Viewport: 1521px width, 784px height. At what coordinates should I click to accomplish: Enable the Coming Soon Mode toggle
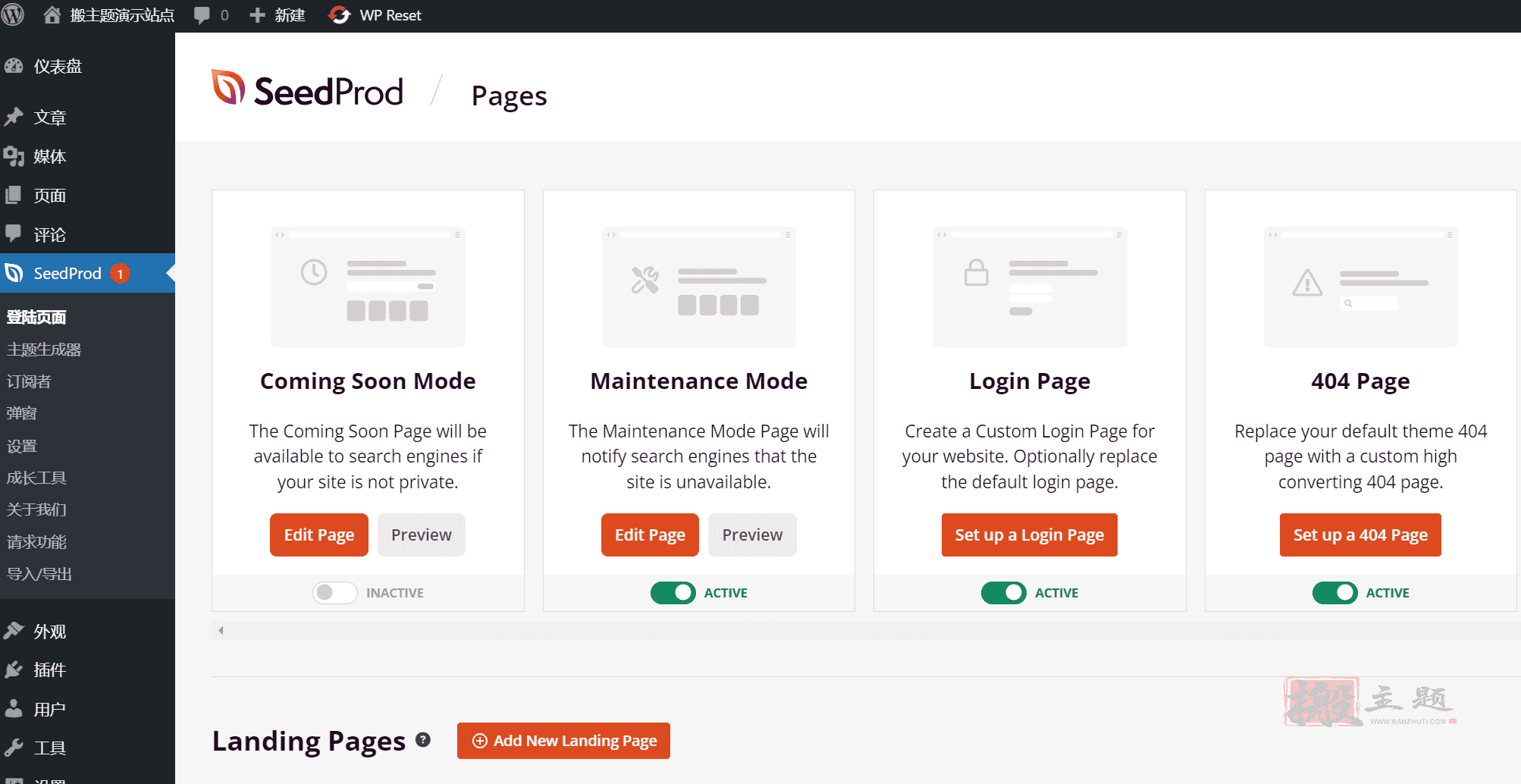pyautogui.click(x=334, y=593)
